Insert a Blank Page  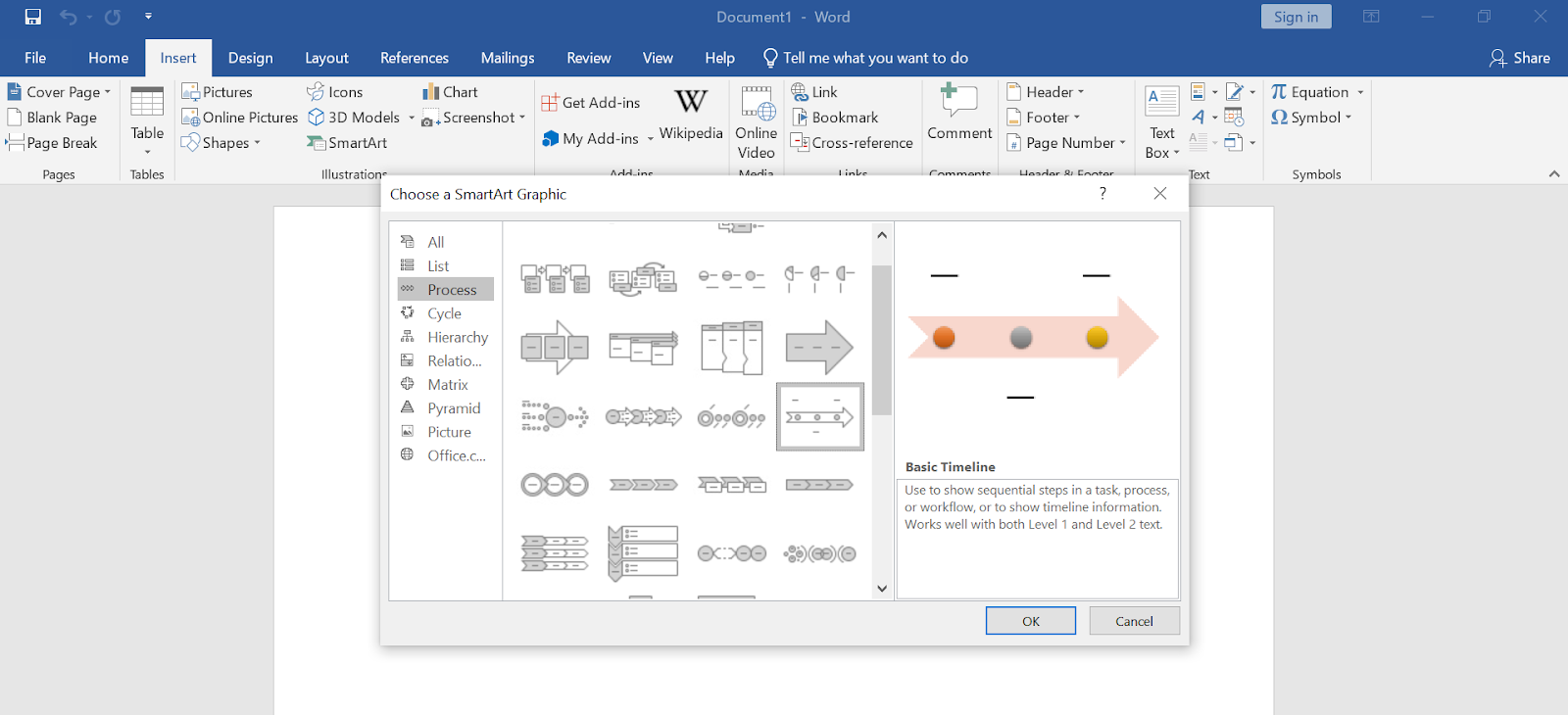[52, 118]
